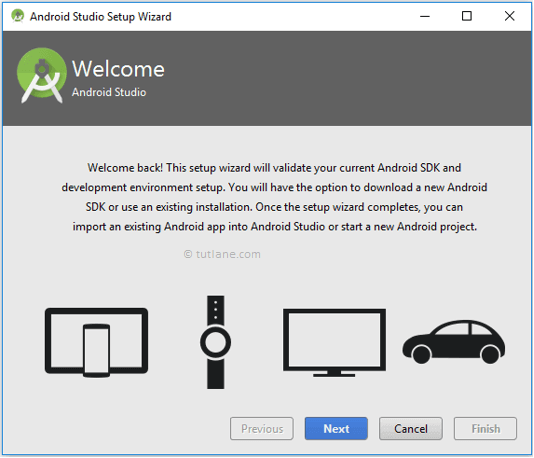Click the Android Studio subtitle under Welcome
Screen dimensions: 534x458
109,92
